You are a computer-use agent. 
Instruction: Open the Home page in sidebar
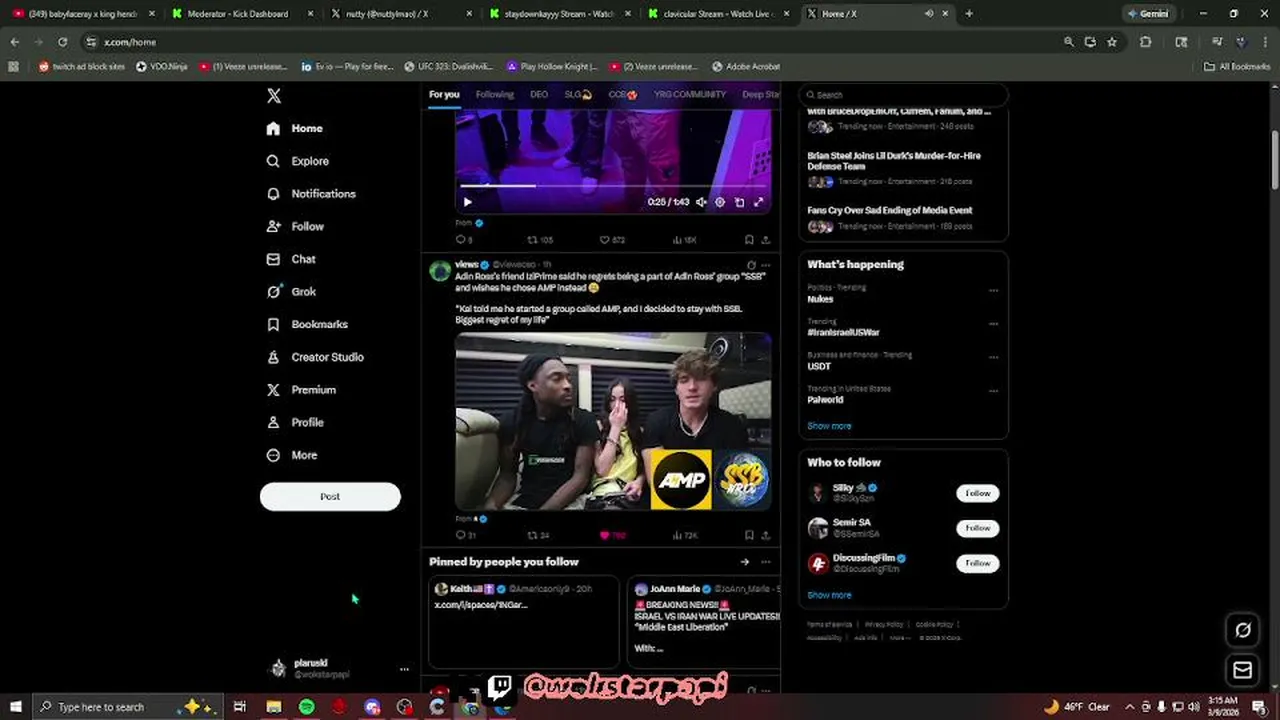[x=295, y=128]
